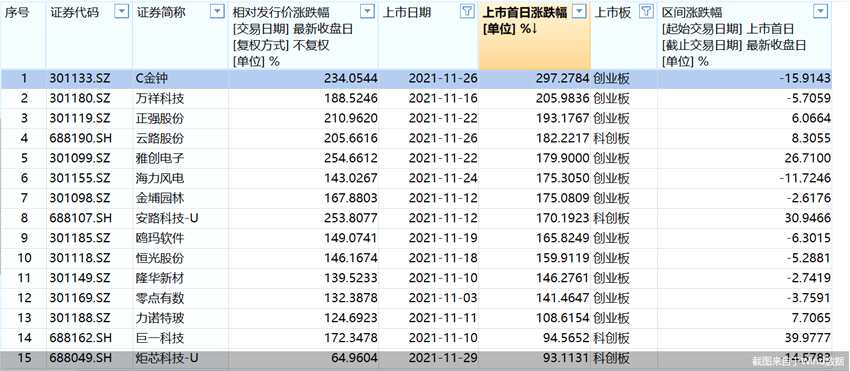Select row number 8

click(x=23, y=219)
